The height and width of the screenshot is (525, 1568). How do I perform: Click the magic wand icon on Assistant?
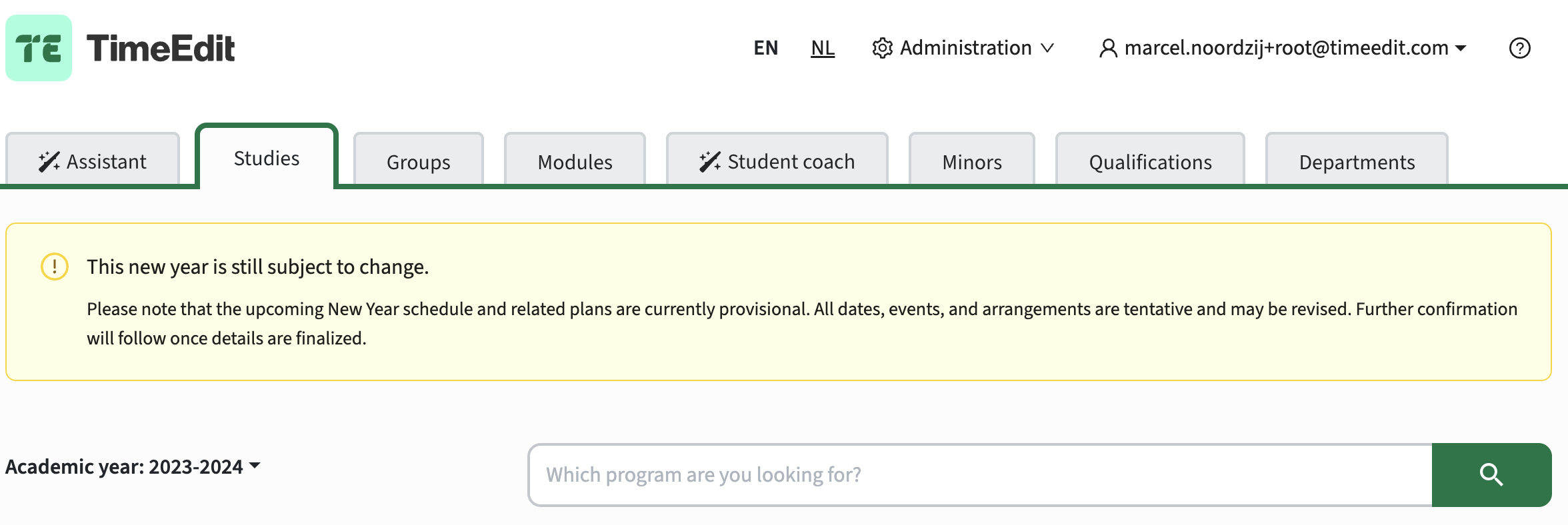tap(49, 162)
